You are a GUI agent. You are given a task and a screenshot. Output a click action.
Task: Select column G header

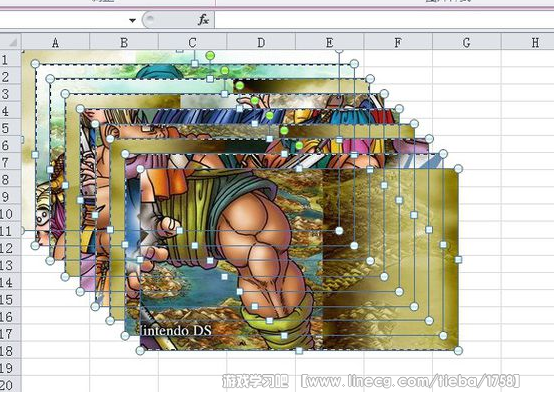467,42
